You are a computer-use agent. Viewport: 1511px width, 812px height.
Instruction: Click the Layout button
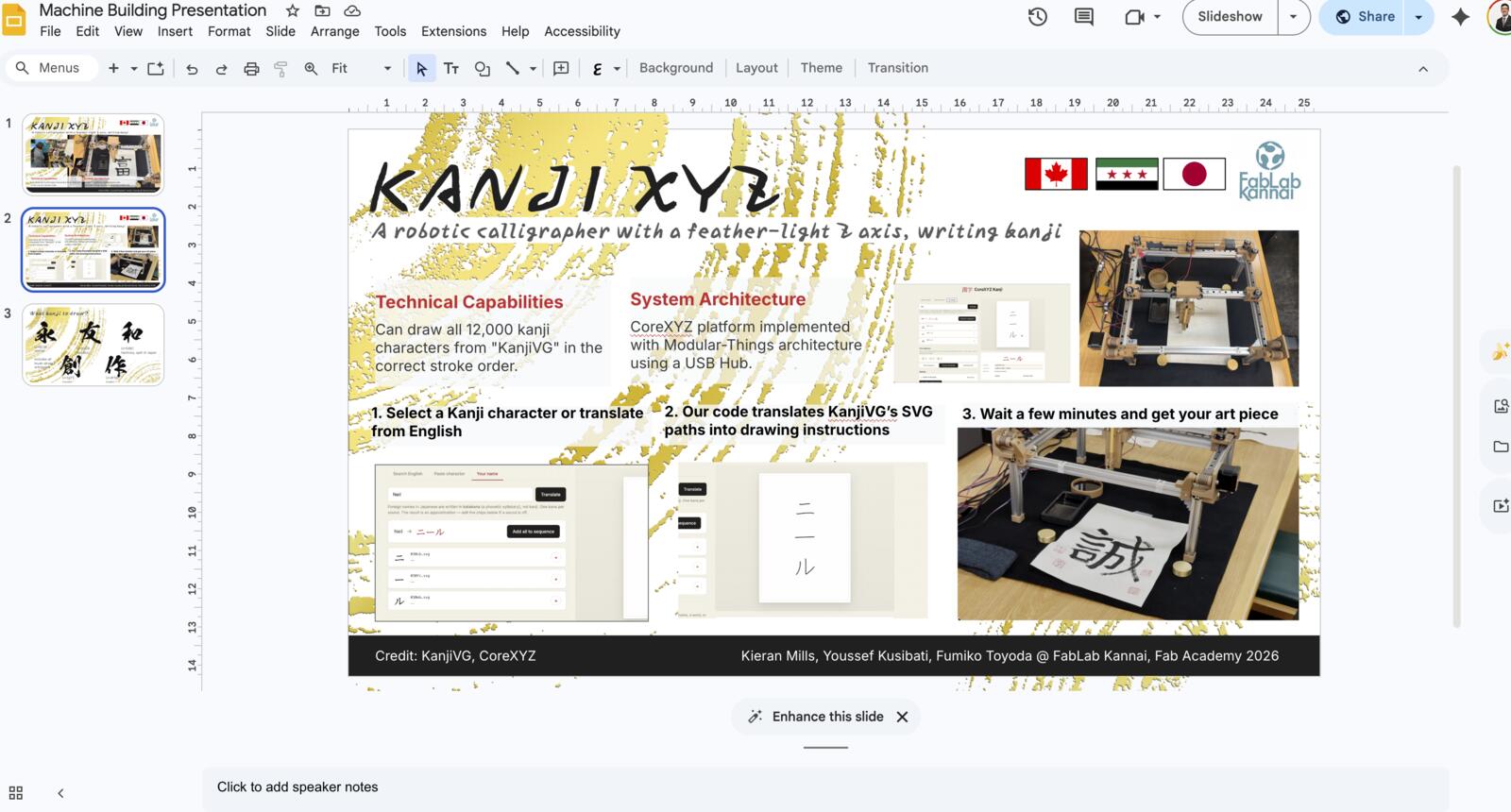756,68
